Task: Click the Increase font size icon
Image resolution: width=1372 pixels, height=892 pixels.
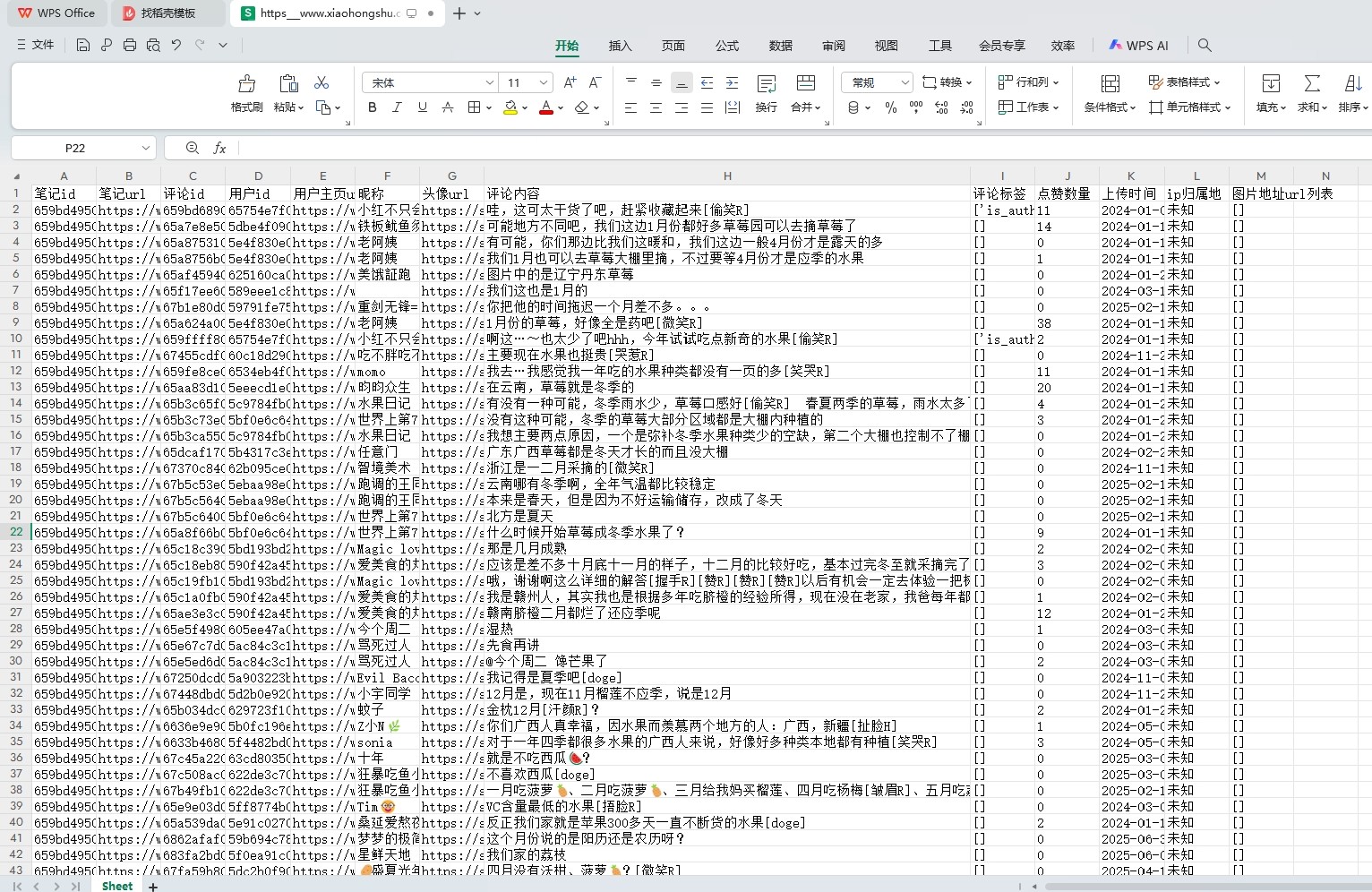Action: [x=570, y=82]
